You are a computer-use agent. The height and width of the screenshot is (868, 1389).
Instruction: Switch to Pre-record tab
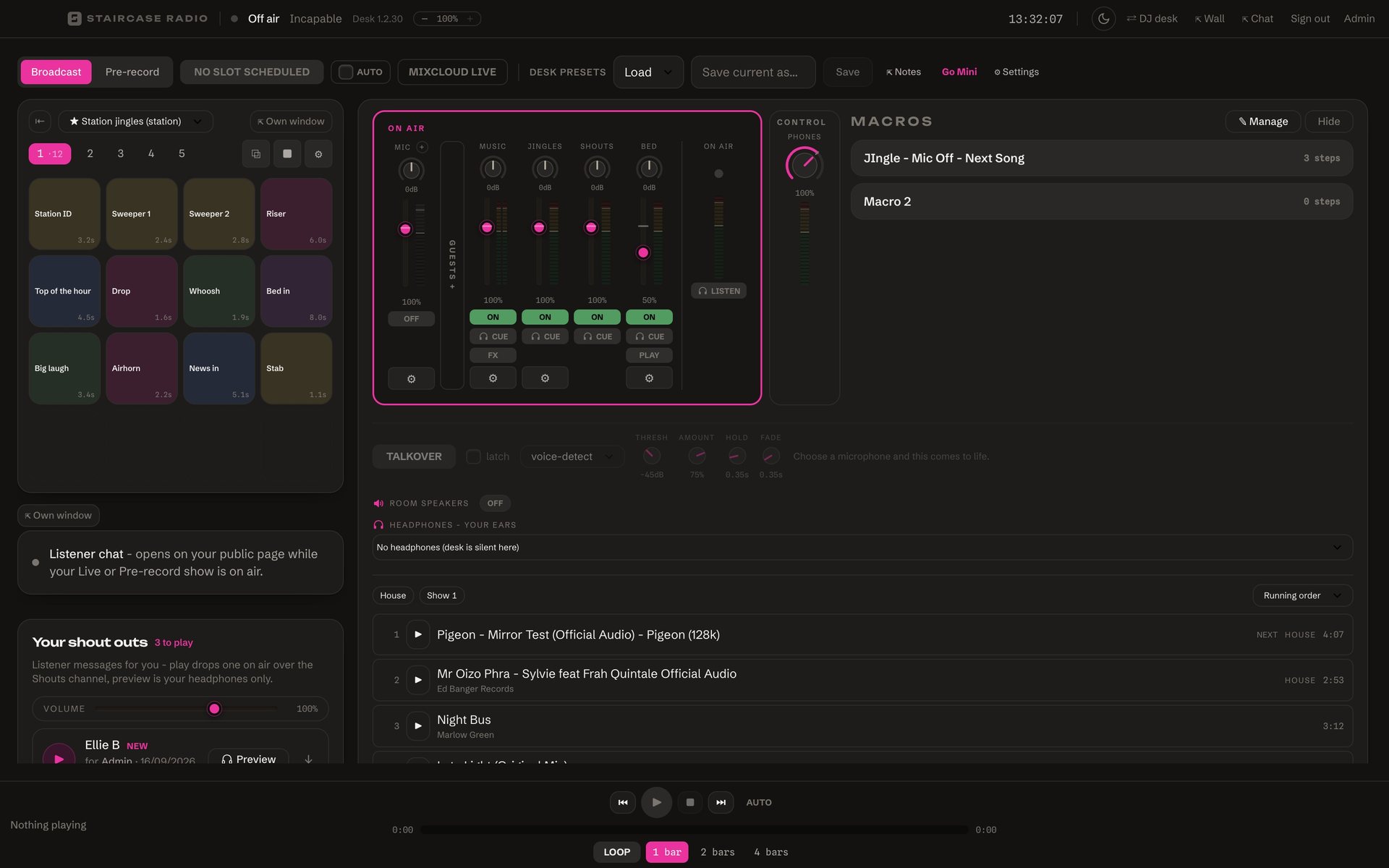[132, 72]
